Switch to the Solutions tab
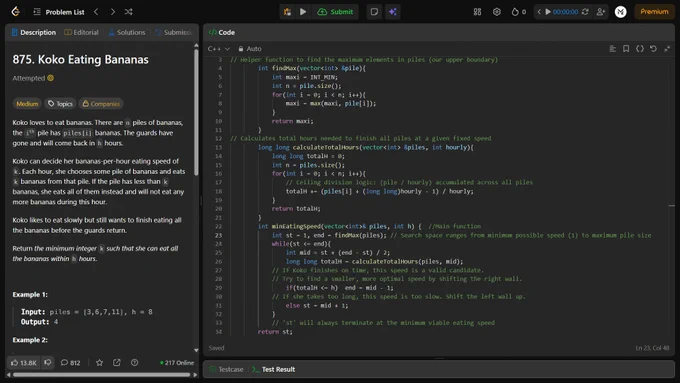The width and height of the screenshot is (680, 383). point(127,33)
